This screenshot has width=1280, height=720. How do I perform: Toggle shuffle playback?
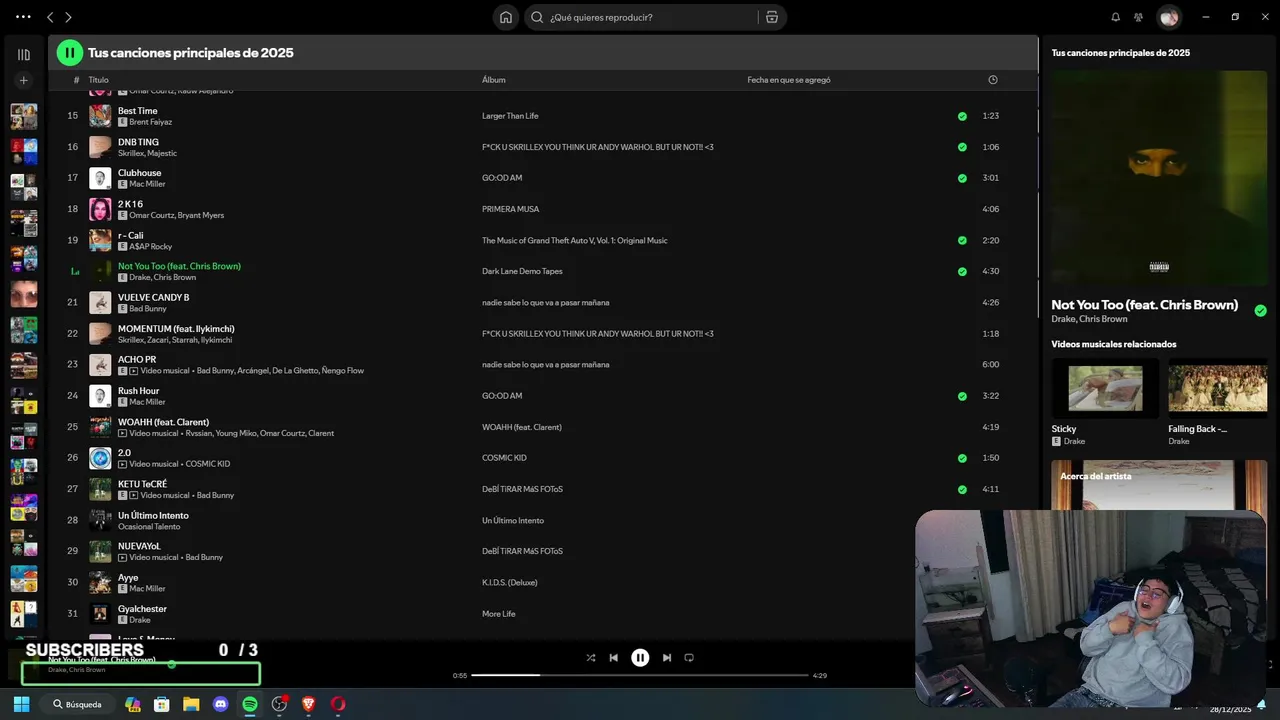(x=590, y=658)
